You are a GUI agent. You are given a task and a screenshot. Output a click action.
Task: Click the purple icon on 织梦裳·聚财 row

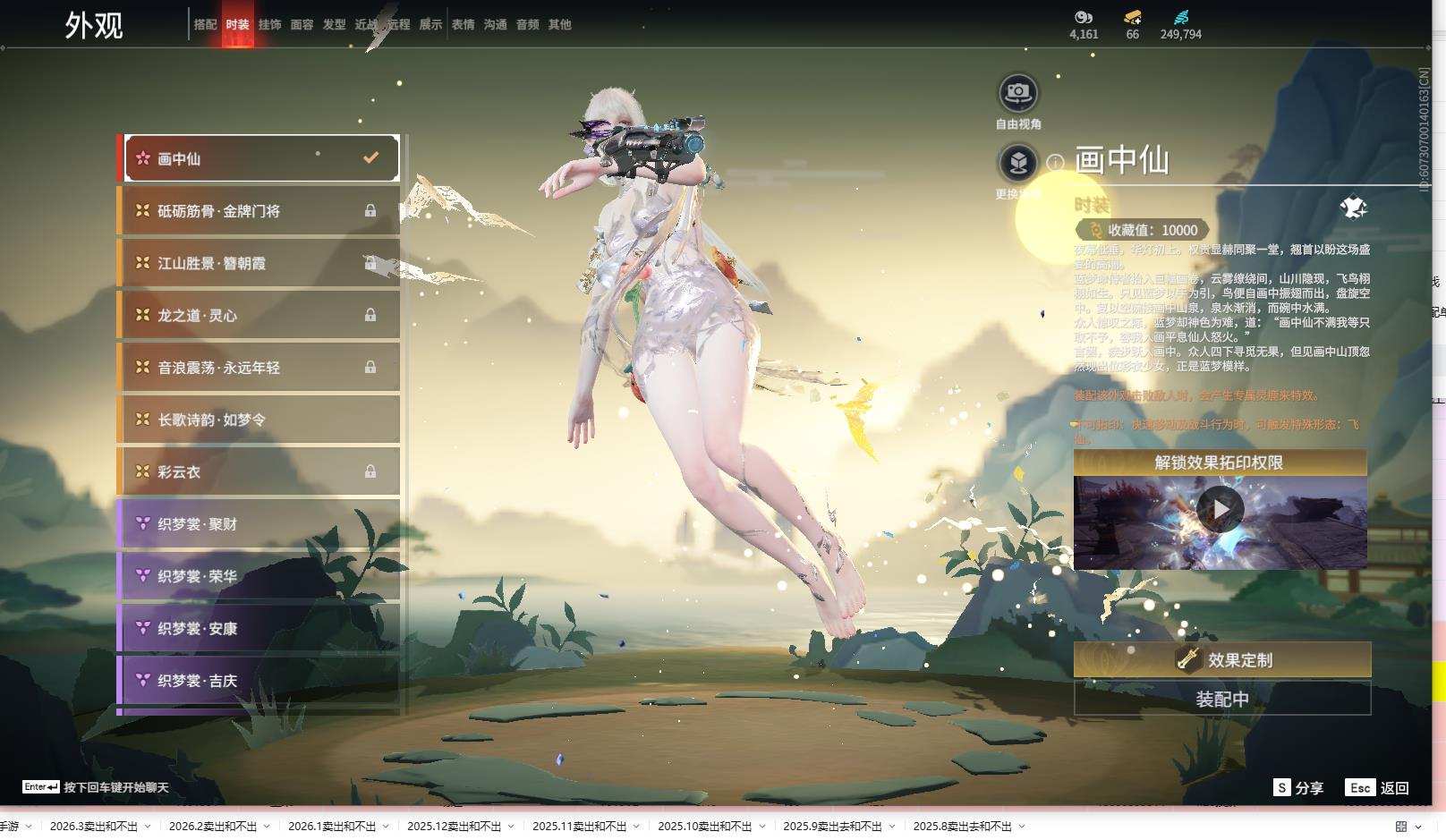click(x=142, y=523)
